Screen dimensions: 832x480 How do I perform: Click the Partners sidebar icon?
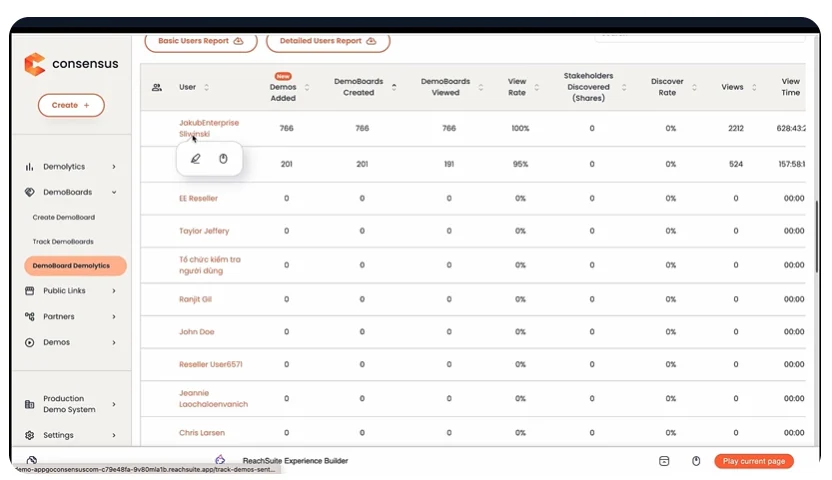[x=30, y=317]
